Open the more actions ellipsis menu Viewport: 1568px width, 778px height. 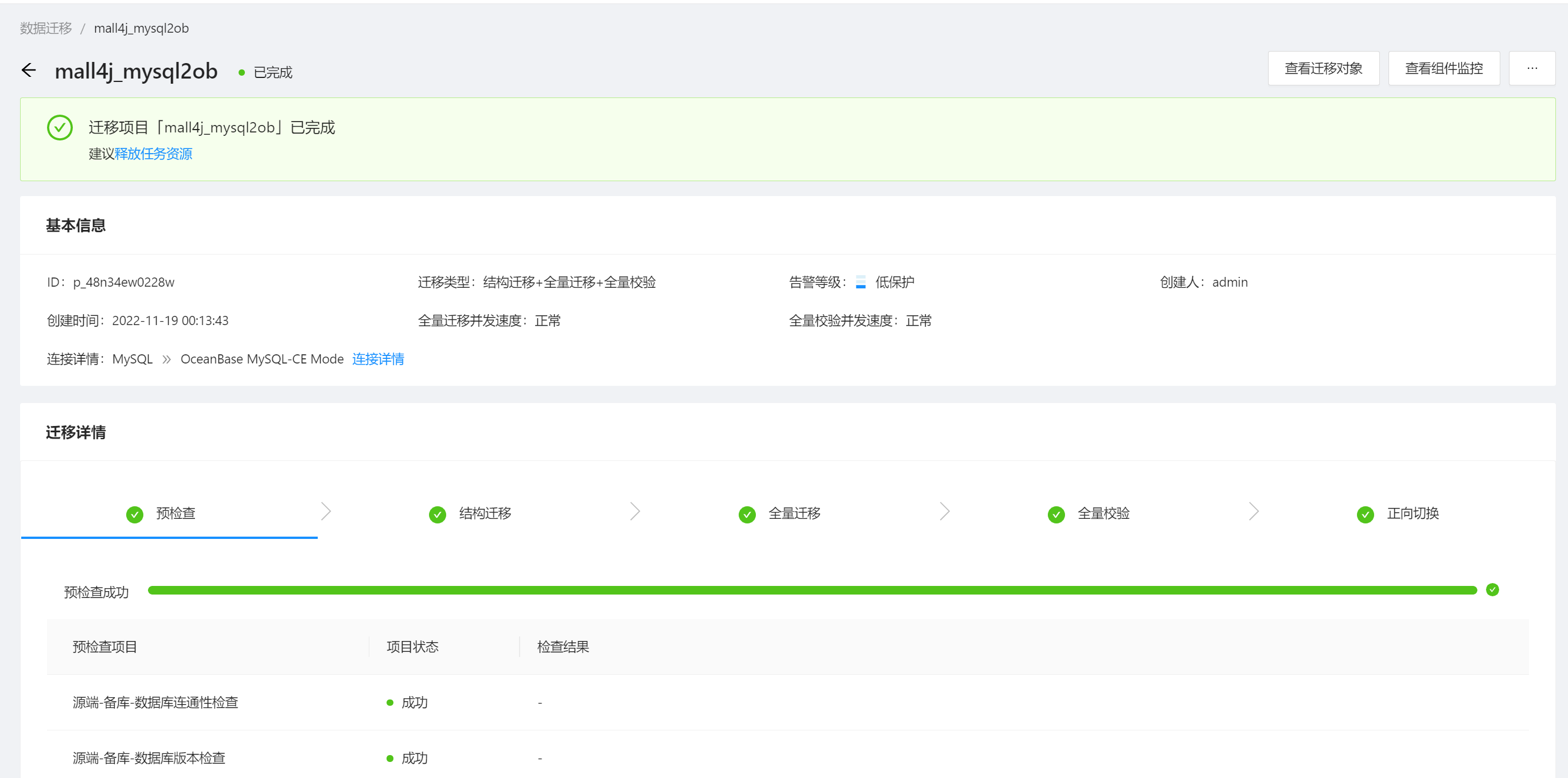pos(1531,69)
